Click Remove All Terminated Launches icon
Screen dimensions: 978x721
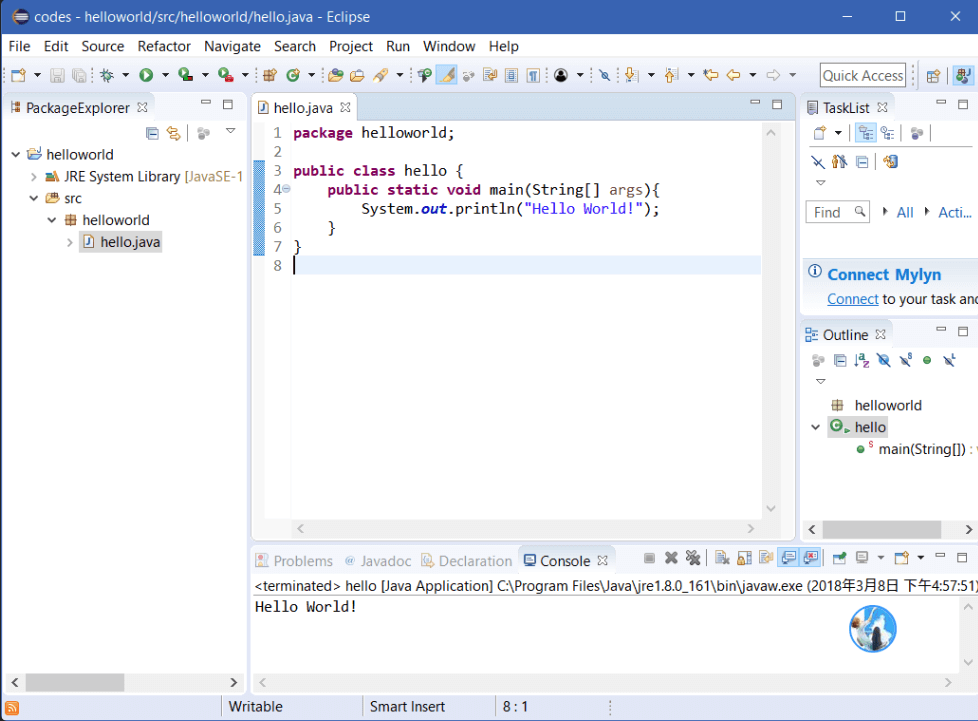coord(693,558)
